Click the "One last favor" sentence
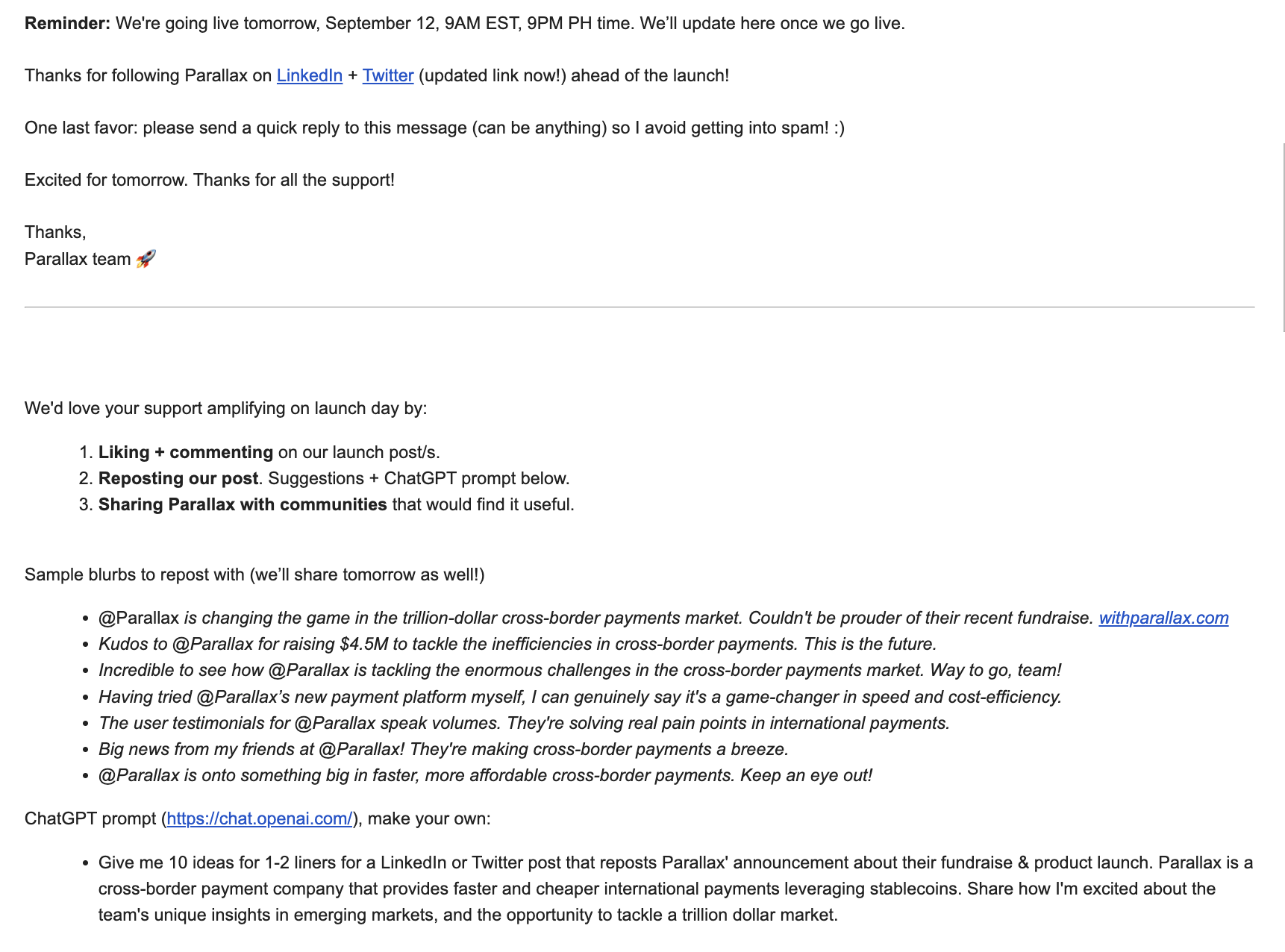The image size is (1285, 952). coord(434,128)
